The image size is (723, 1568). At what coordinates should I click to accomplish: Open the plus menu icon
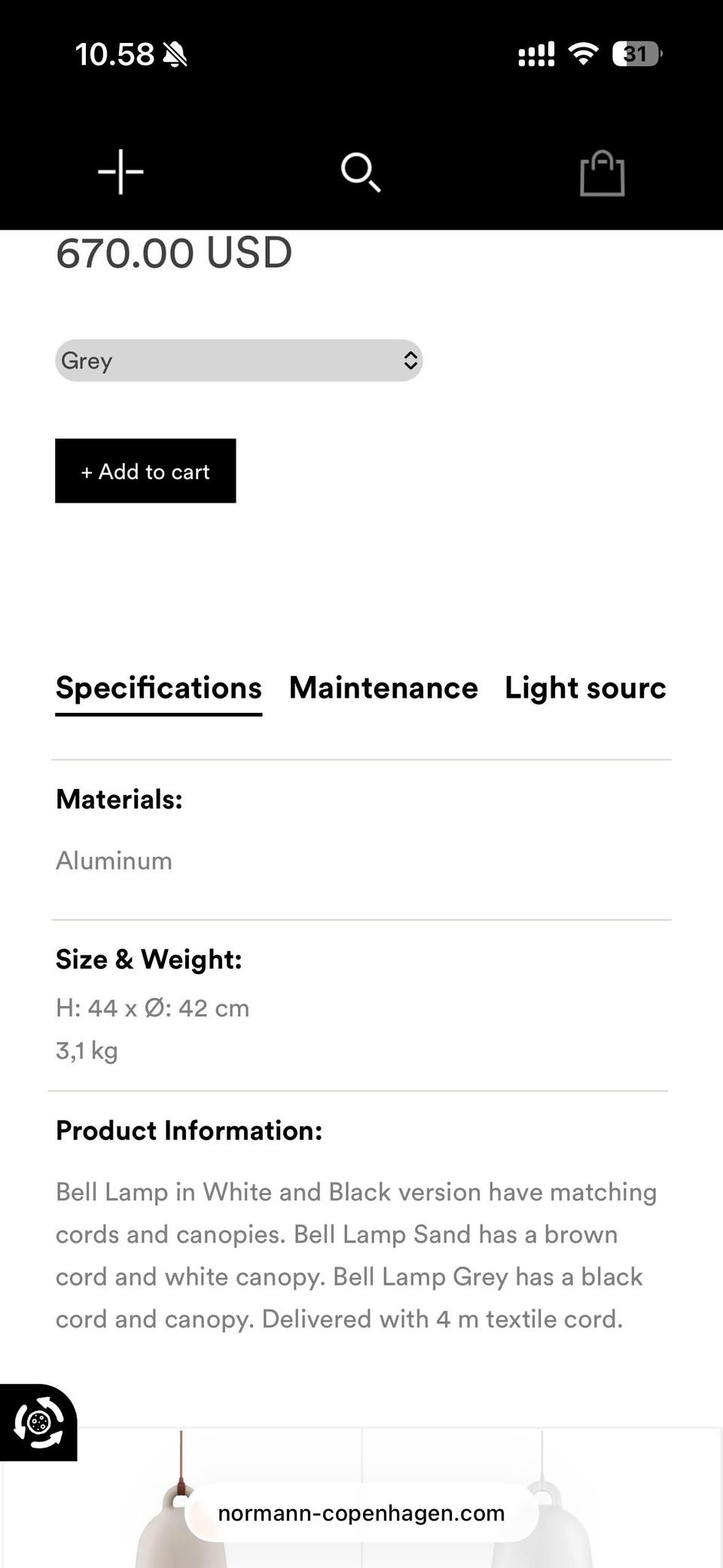coord(120,172)
